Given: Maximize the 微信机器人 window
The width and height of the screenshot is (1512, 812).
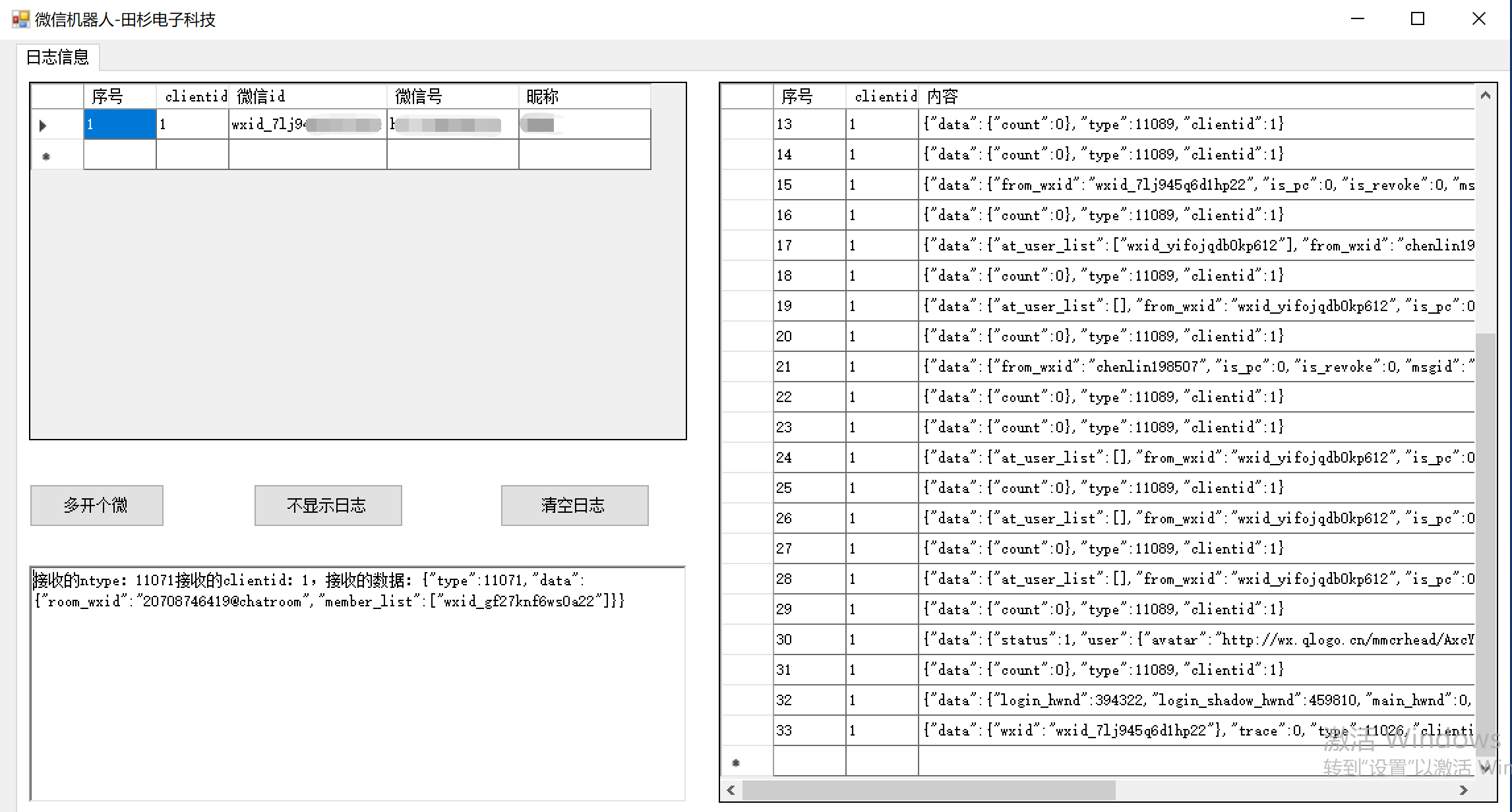Looking at the screenshot, I should pyautogui.click(x=1418, y=19).
